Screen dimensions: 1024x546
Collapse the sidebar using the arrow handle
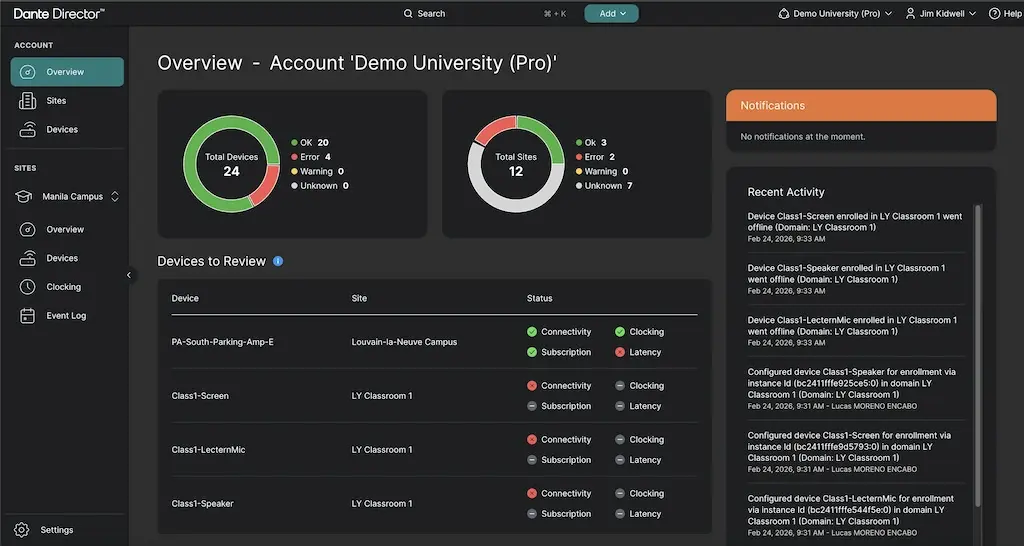[x=129, y=275]
